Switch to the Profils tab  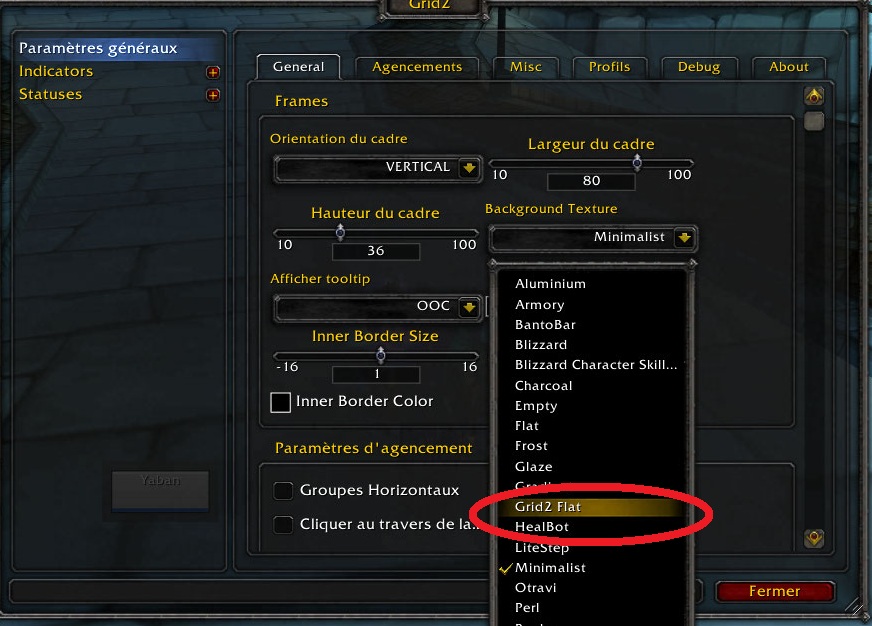tap(610, 67)
